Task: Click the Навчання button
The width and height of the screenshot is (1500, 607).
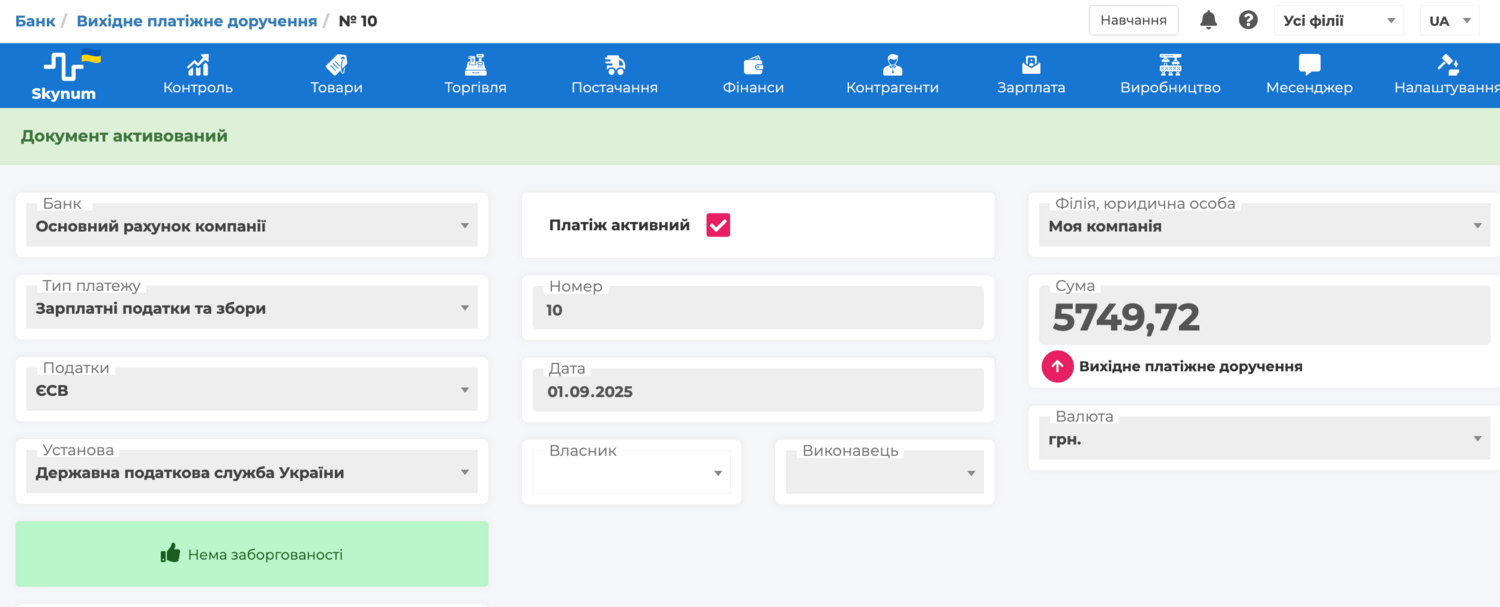Action: [x=1133, y=20]
